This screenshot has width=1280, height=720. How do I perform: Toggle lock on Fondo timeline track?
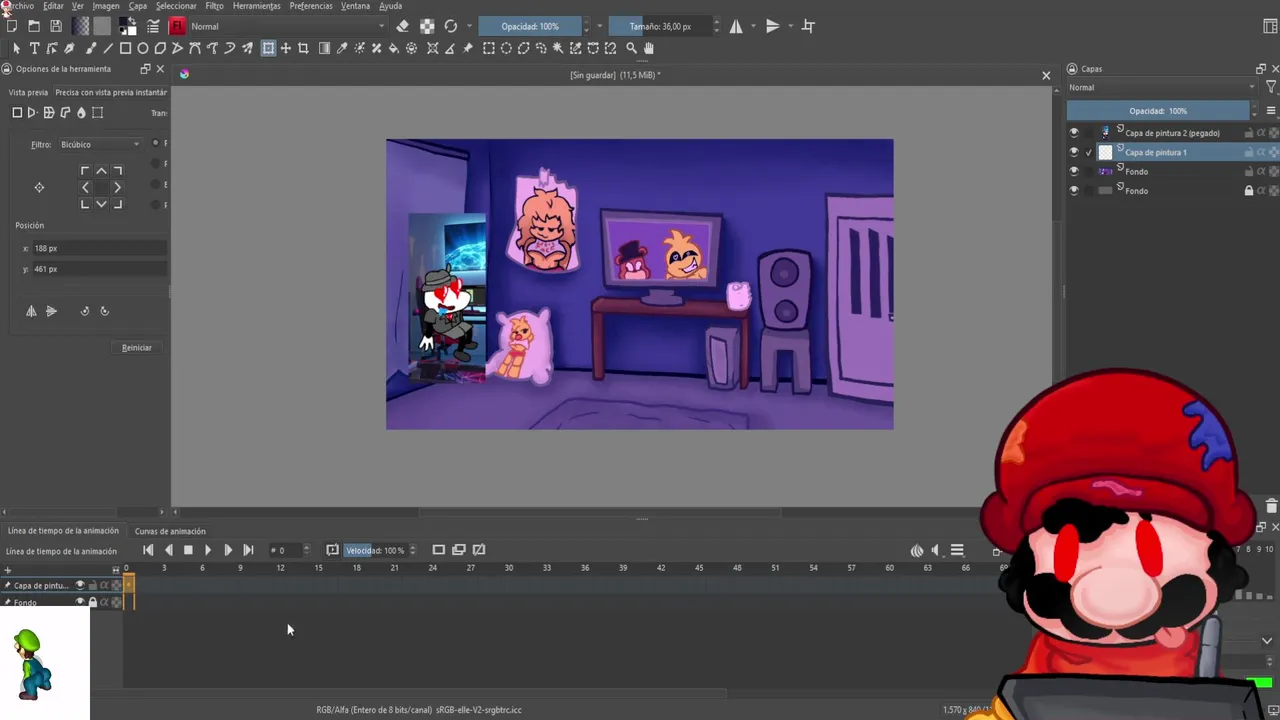coord(92,602)
